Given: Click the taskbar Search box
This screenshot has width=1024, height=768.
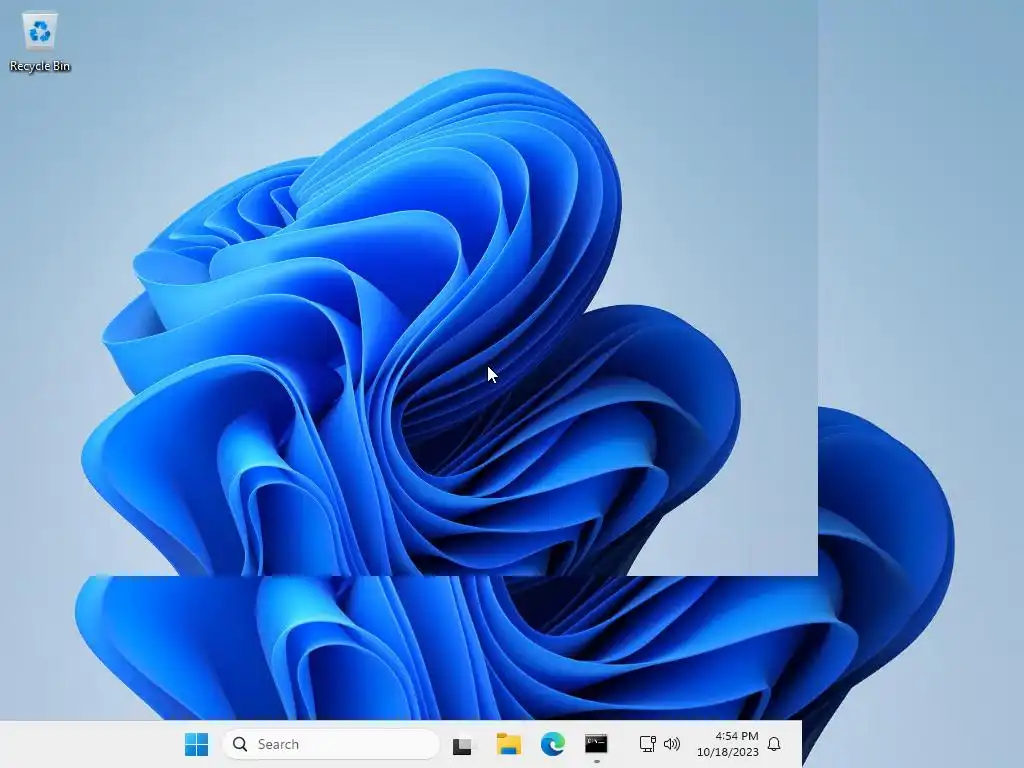Looking at the screenshot, I should point(331,744).
